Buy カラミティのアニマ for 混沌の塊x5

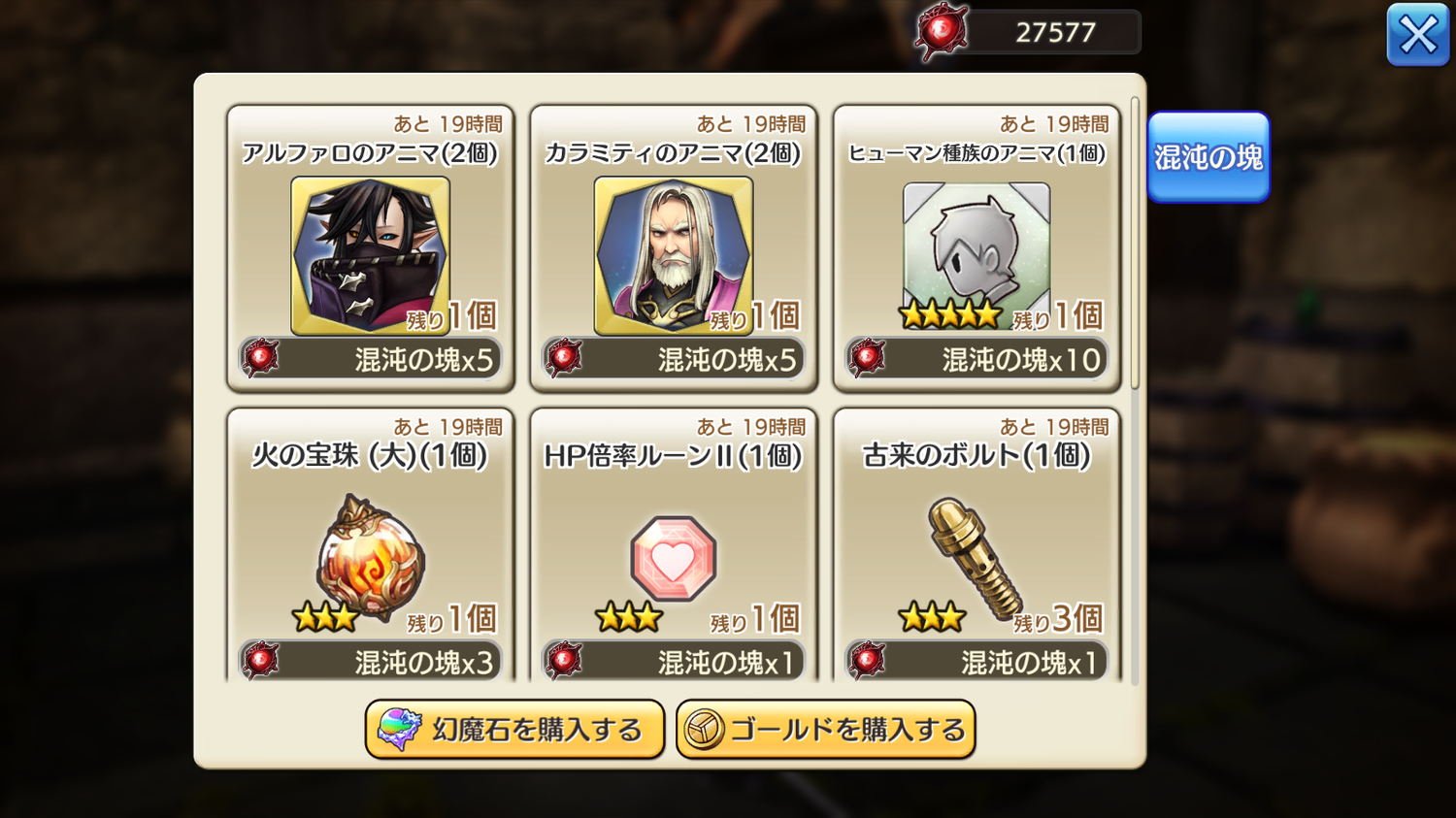click(673, 359)
